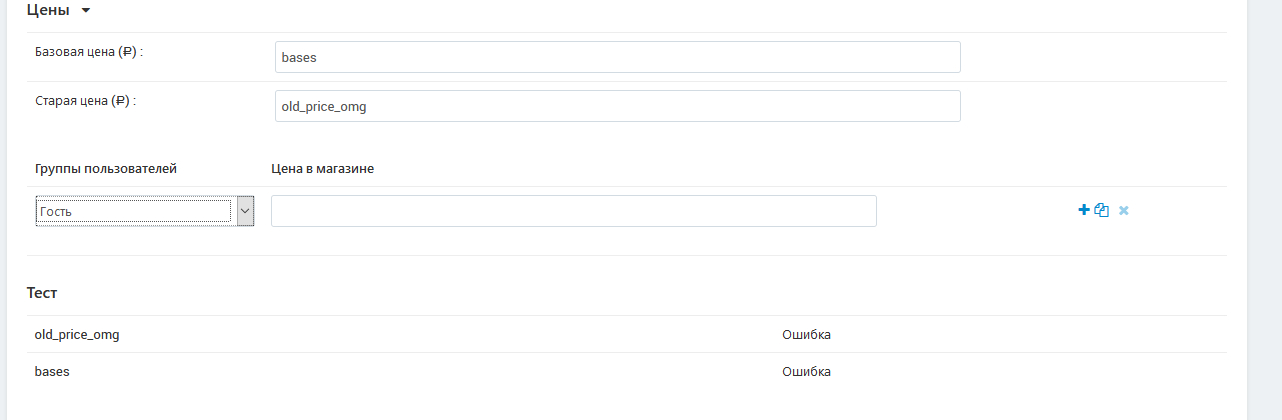The height and width of the screenshot is (420, 1282).
Task: Click the empty Цена в магазине field
Action: coord(574,211)
